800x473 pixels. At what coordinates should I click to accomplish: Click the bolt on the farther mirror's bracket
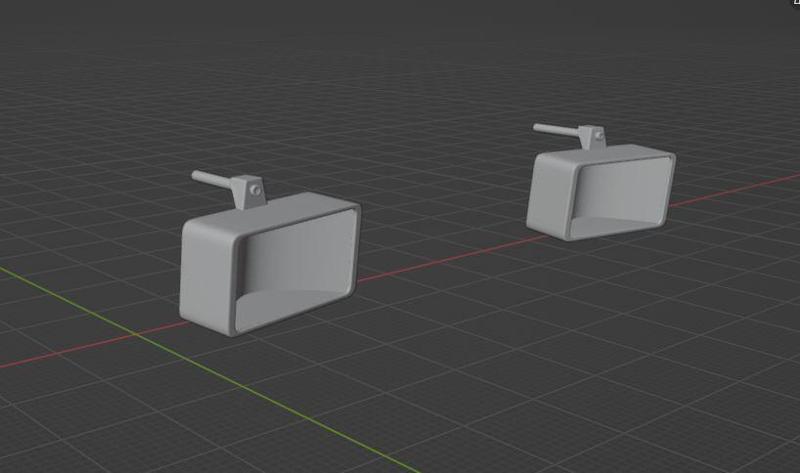click(x=599, y=135)
